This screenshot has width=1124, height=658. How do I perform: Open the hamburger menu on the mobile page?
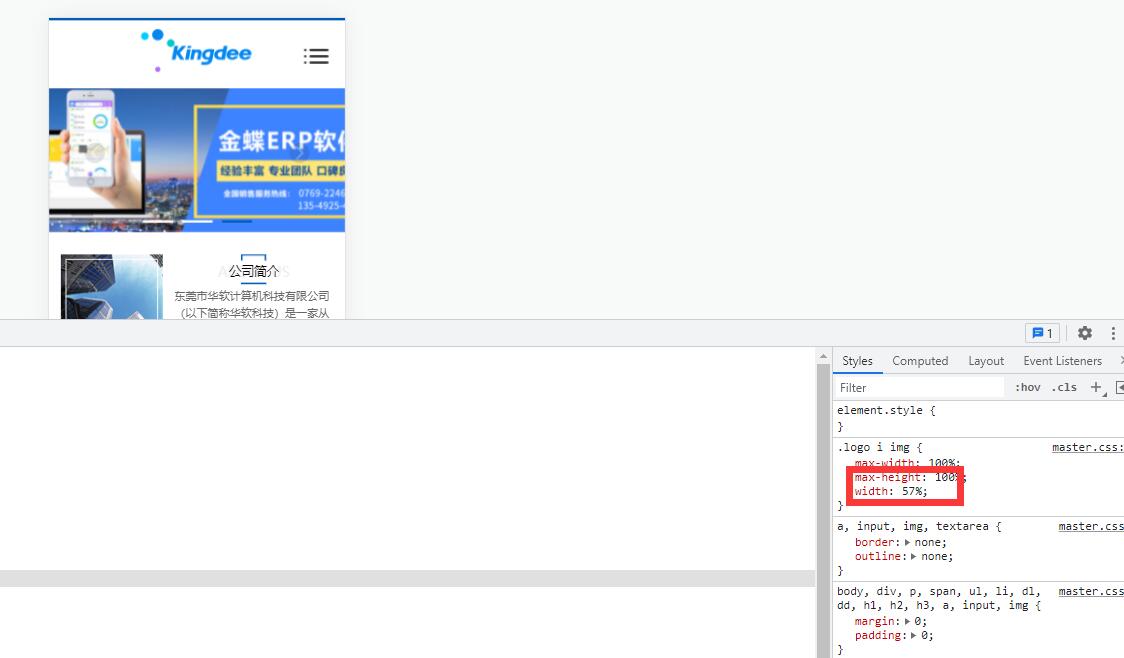316,56
